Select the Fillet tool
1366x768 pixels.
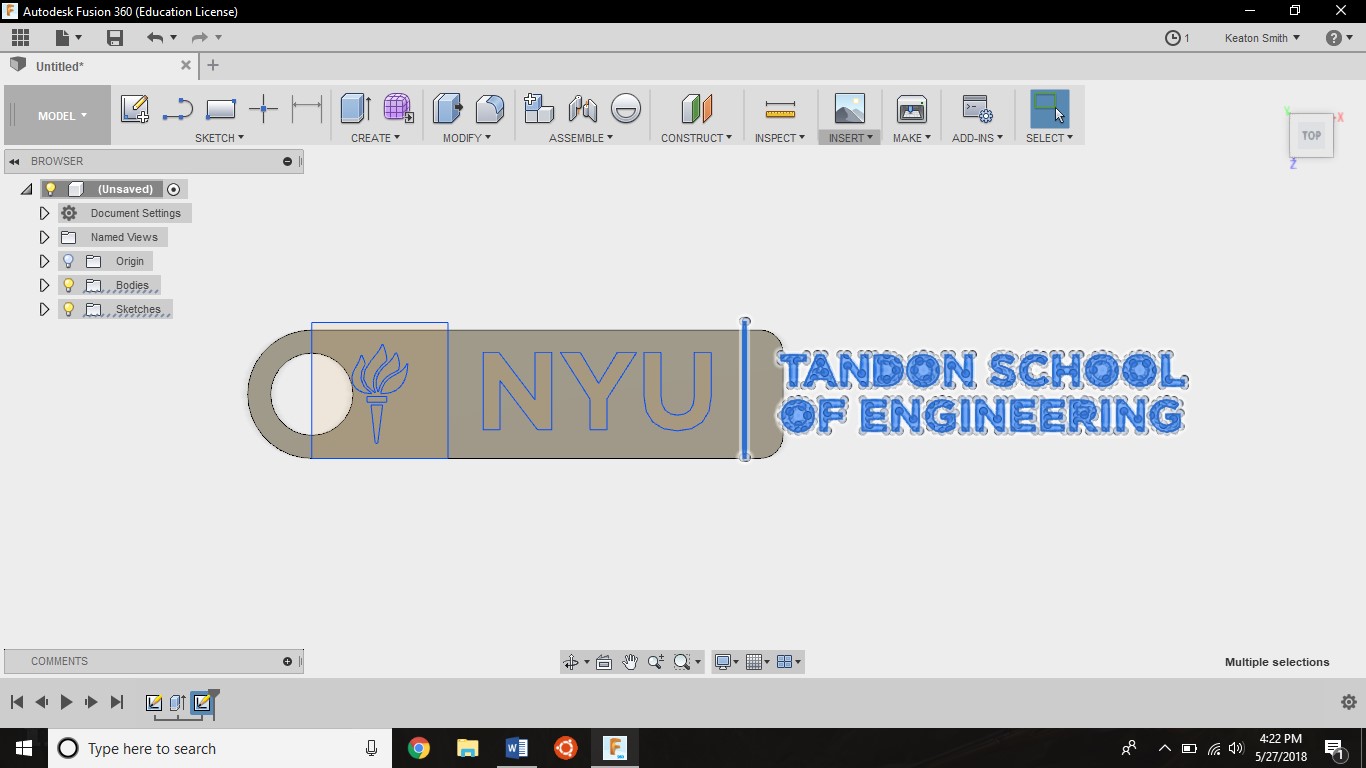[x=490, y=109]
